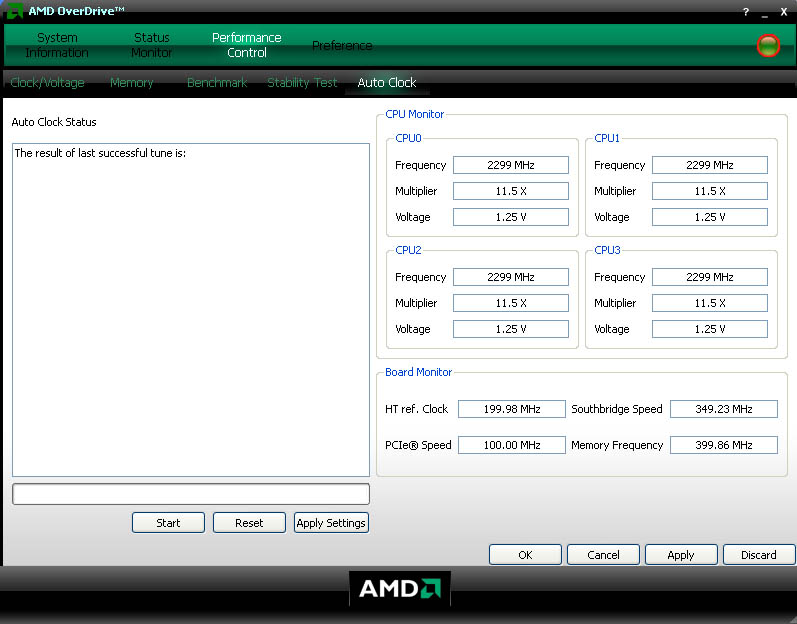Viewport: 797px width, 624px height.
Task: Click the 'CPU1' group label
Action: pos(607,138)
